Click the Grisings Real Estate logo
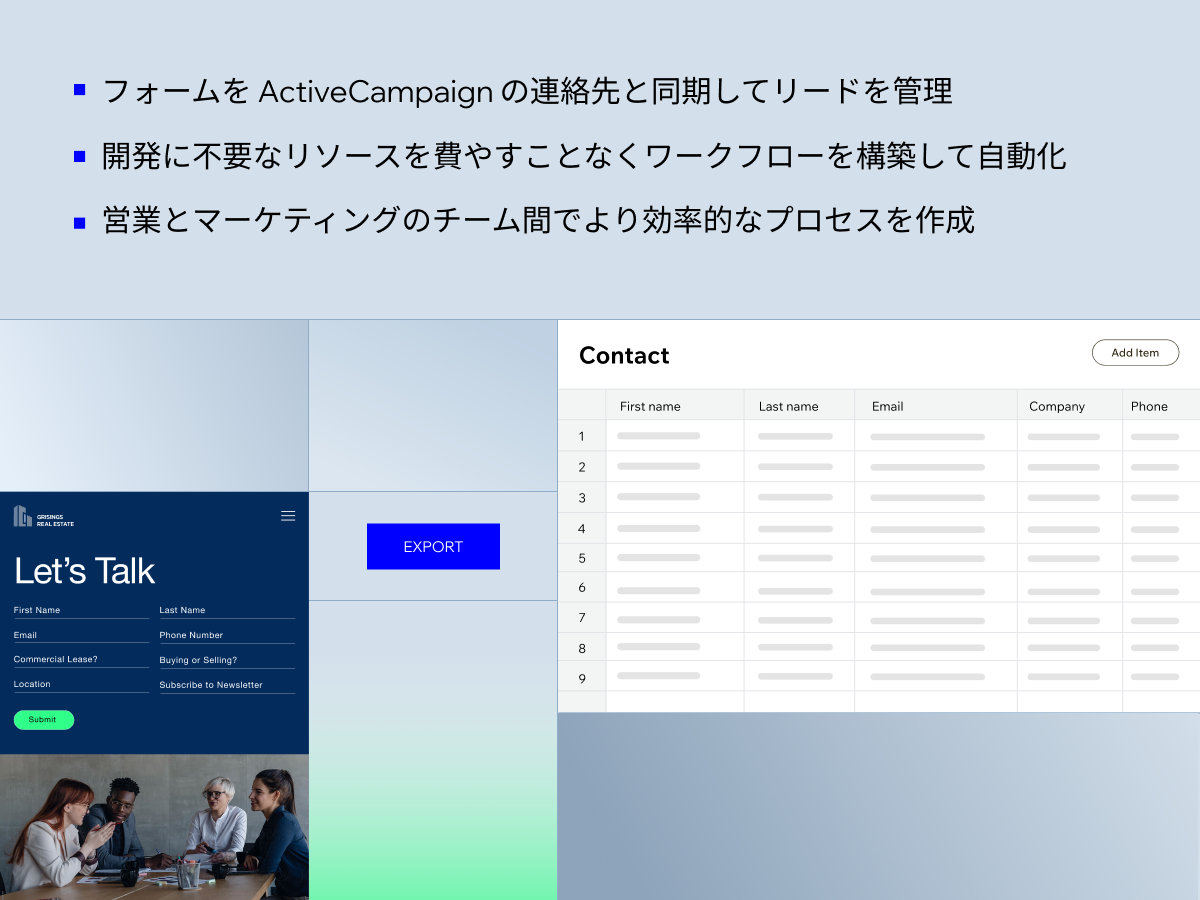1200x900 pixels. point(44,517)
